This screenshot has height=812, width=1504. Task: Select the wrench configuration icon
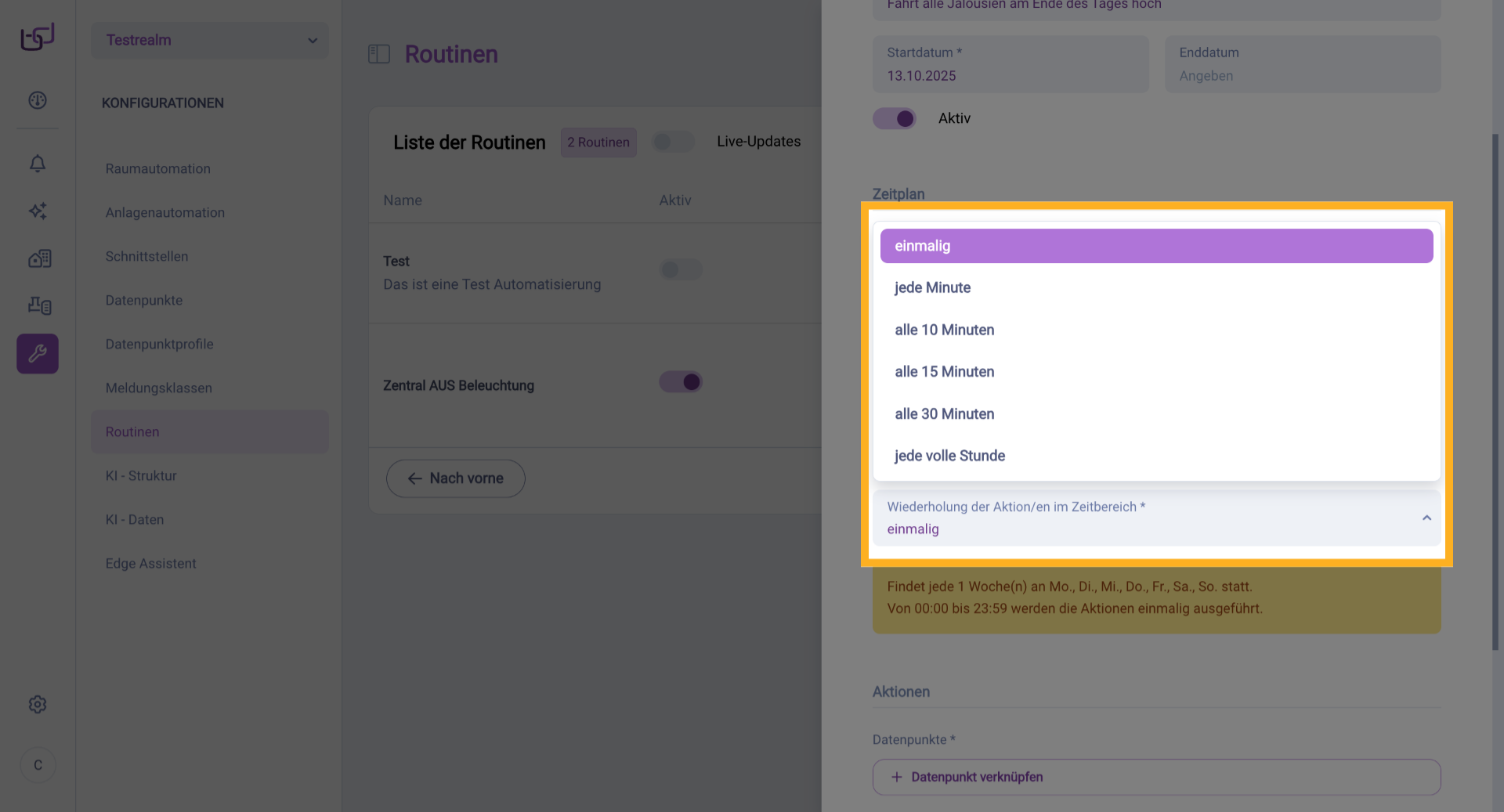click(38, 354)
